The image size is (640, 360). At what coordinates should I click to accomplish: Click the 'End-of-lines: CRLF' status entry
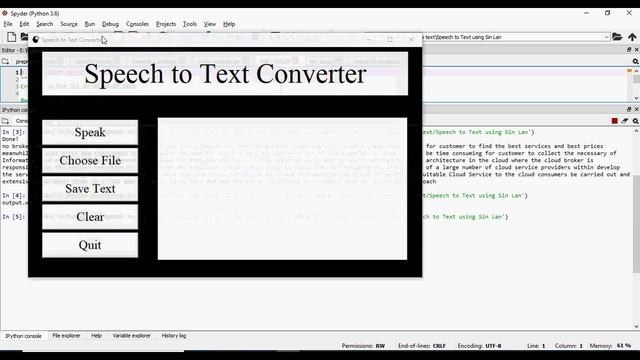(x=422, y=346)
